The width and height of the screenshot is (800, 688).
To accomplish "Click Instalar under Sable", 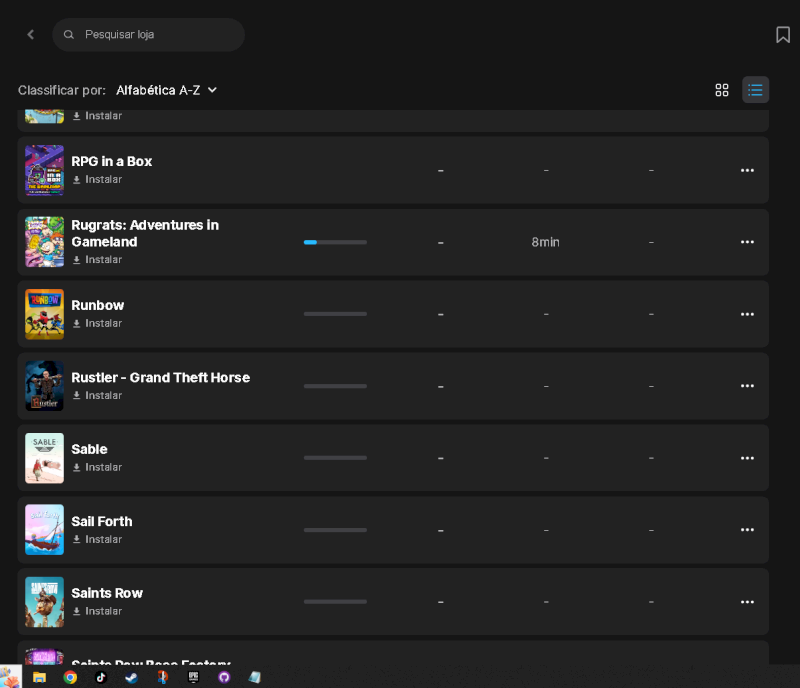I will (97, 468).
